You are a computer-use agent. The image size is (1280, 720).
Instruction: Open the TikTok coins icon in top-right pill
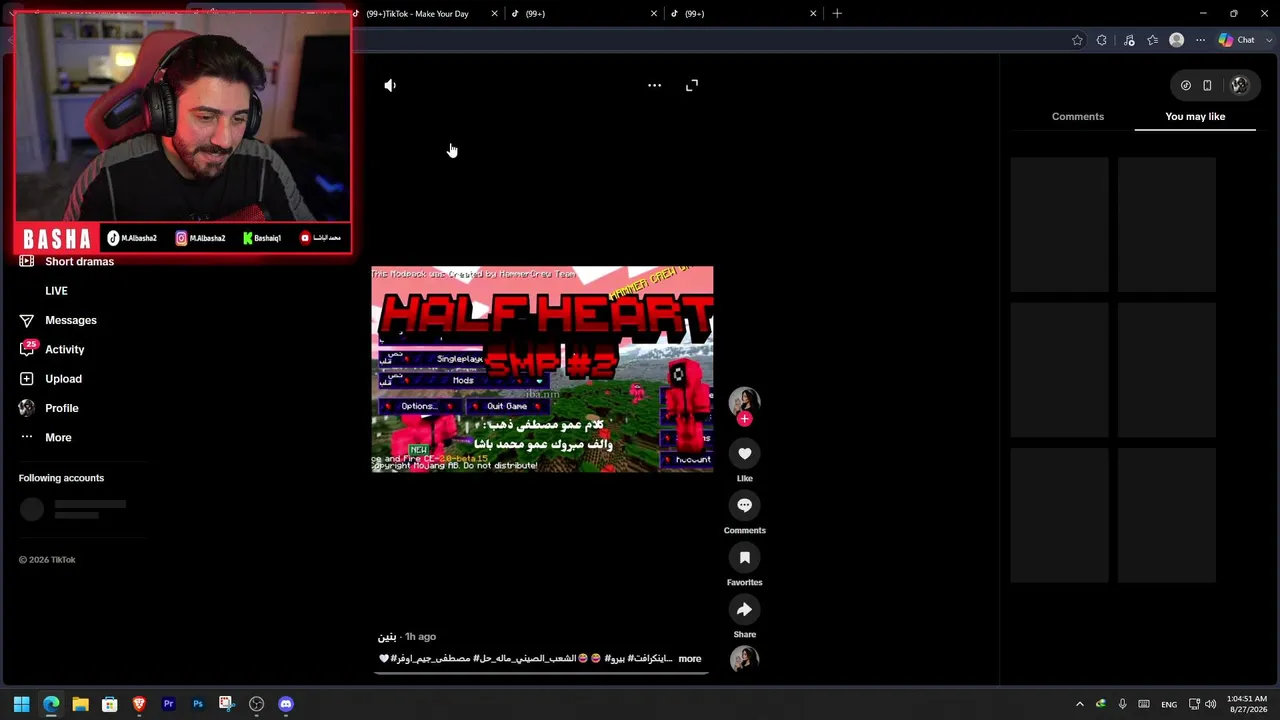pyautogui.click(x=1186, y=86)
